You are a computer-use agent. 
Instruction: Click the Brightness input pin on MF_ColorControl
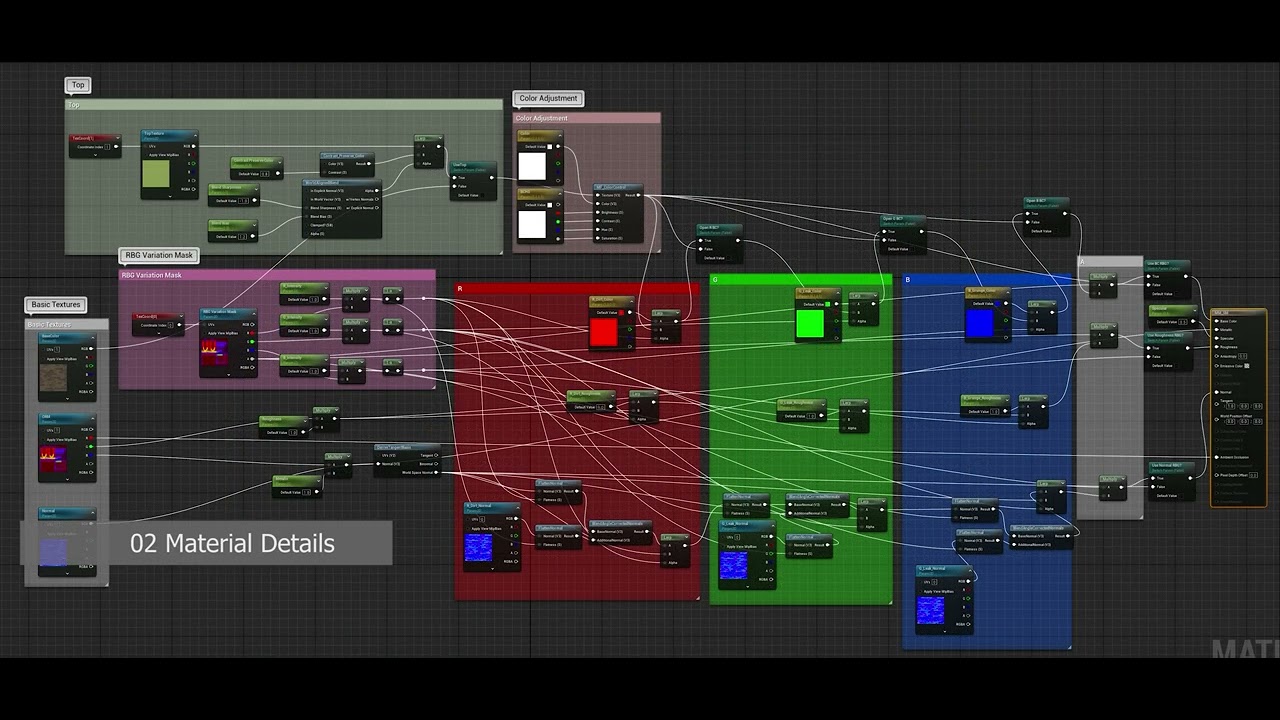point(598,212)
